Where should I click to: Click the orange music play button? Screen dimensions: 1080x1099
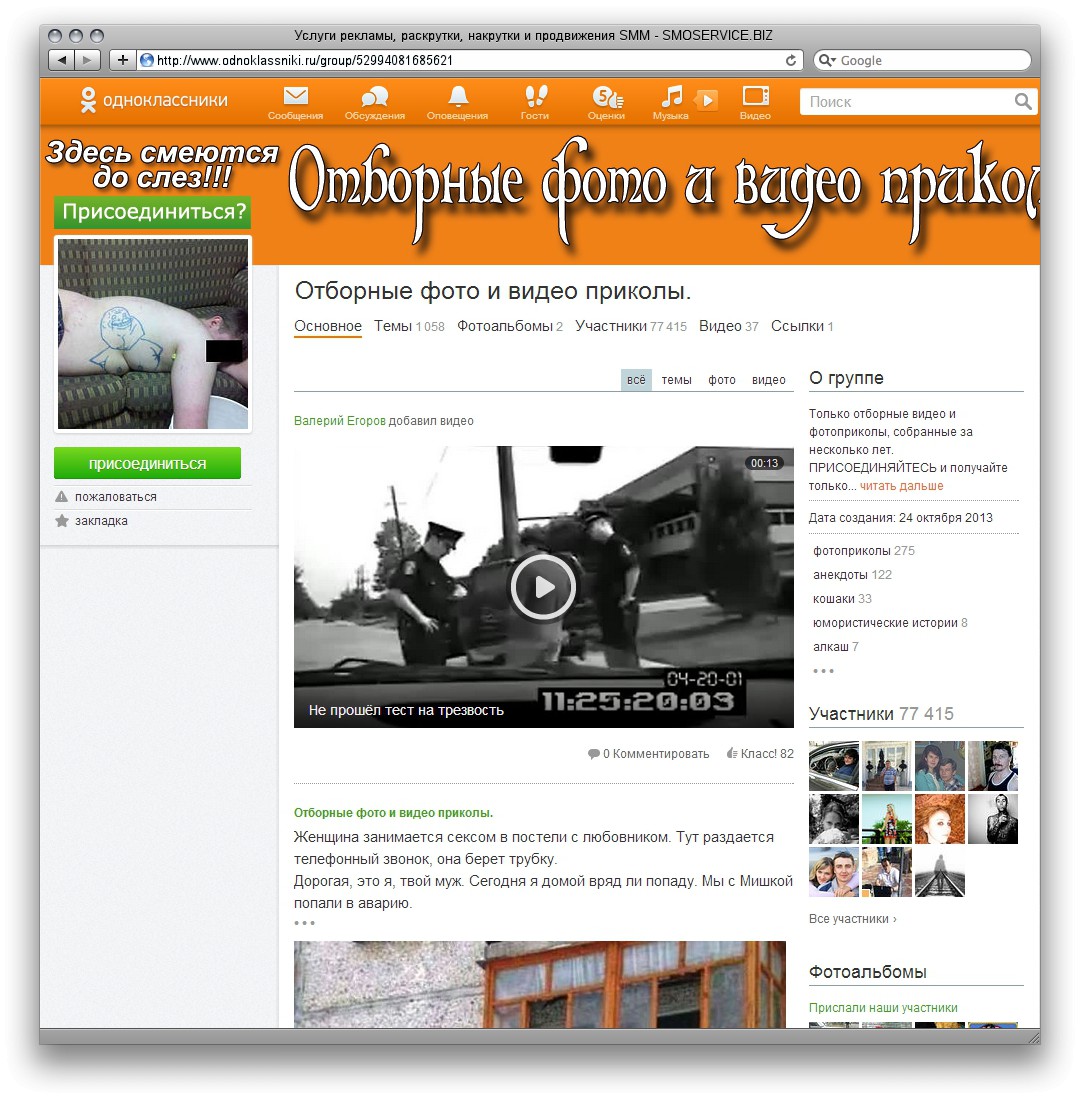(706, 100)
